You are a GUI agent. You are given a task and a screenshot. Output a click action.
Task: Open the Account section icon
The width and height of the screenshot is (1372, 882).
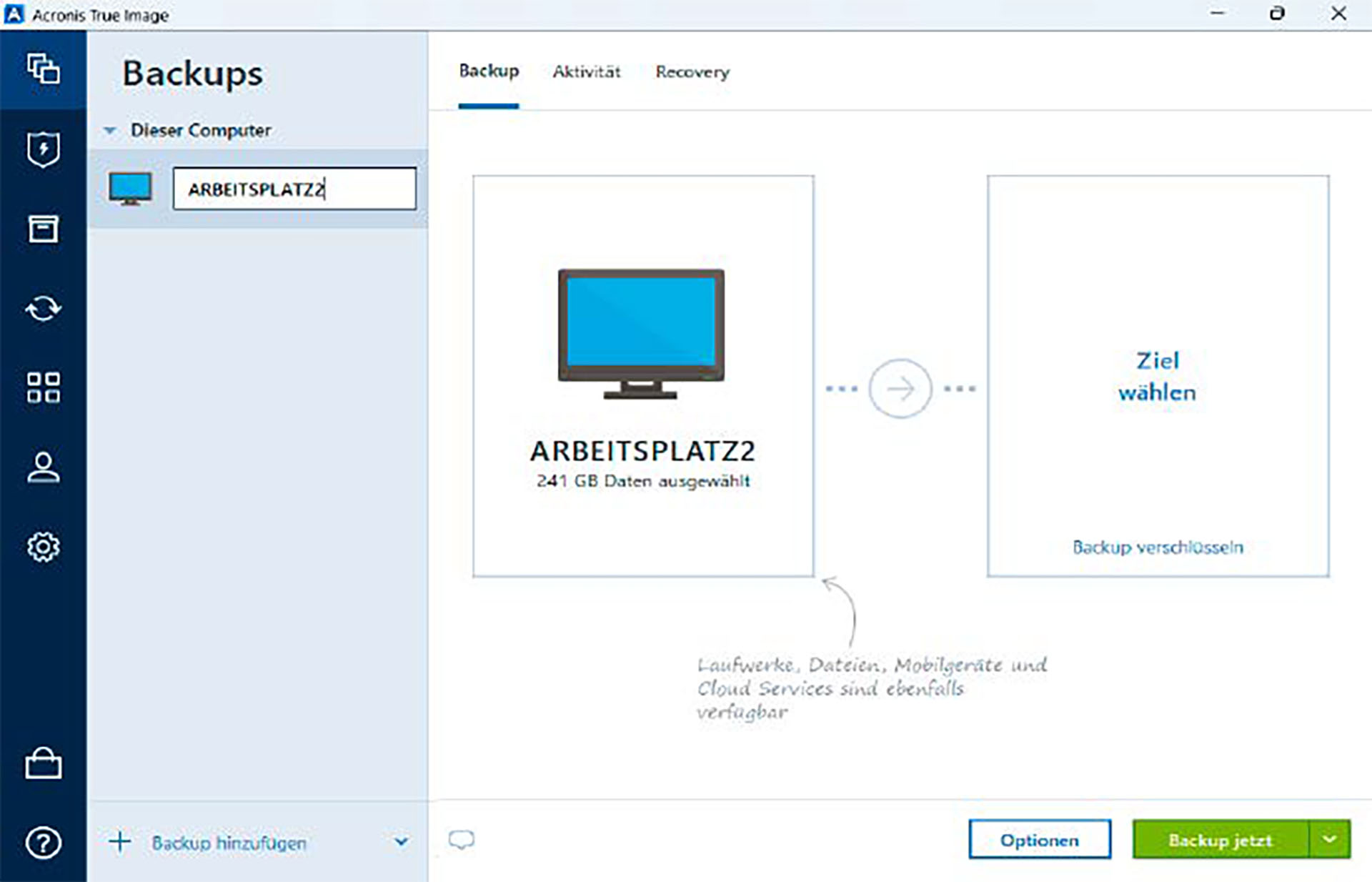click(43, 468)
